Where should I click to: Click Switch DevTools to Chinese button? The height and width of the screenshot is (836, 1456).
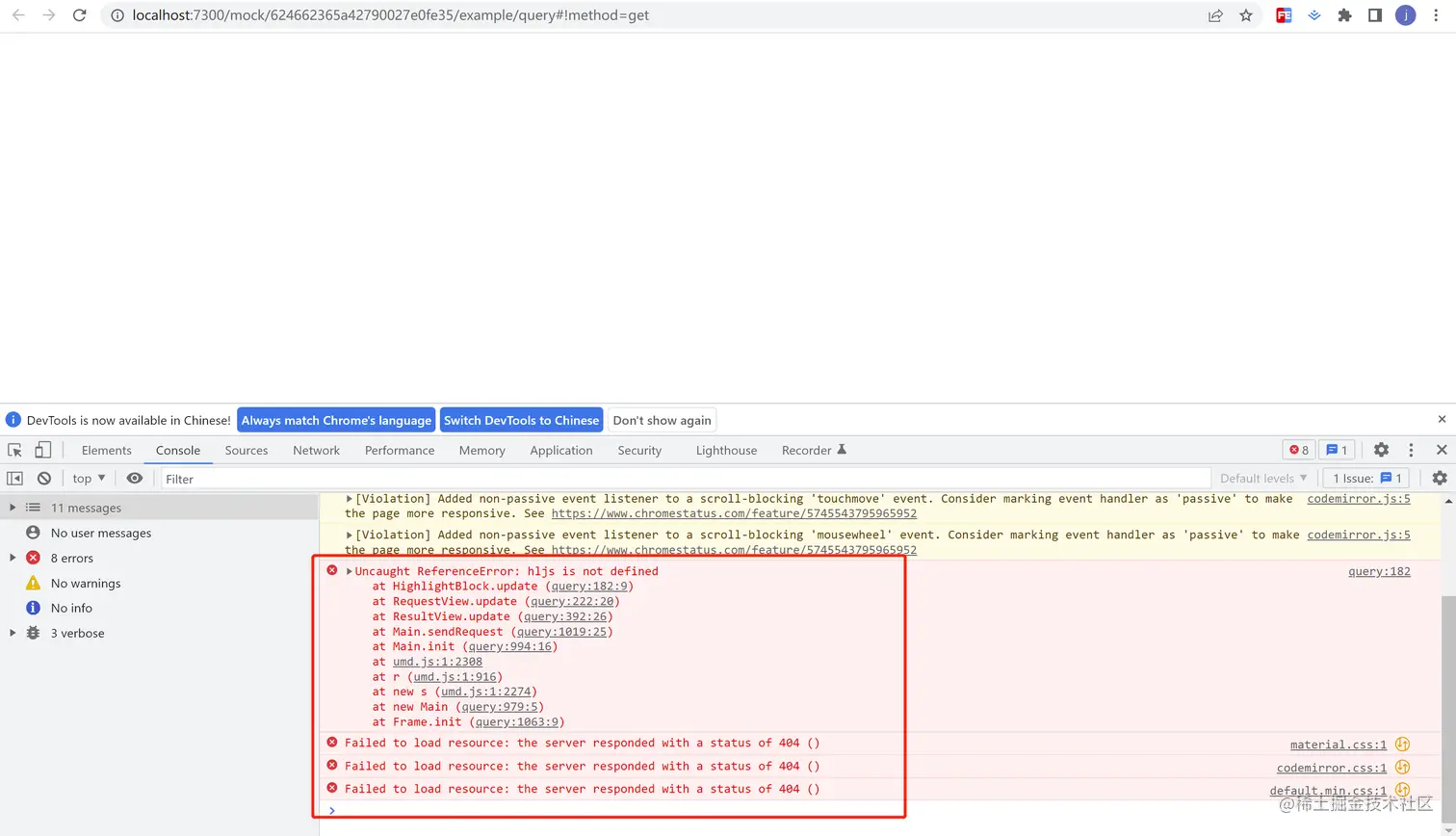[521, 420]
